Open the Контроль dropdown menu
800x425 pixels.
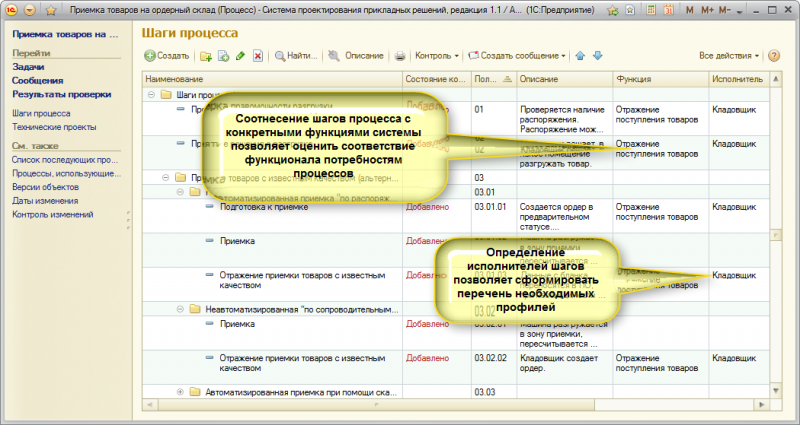[437, 56]
